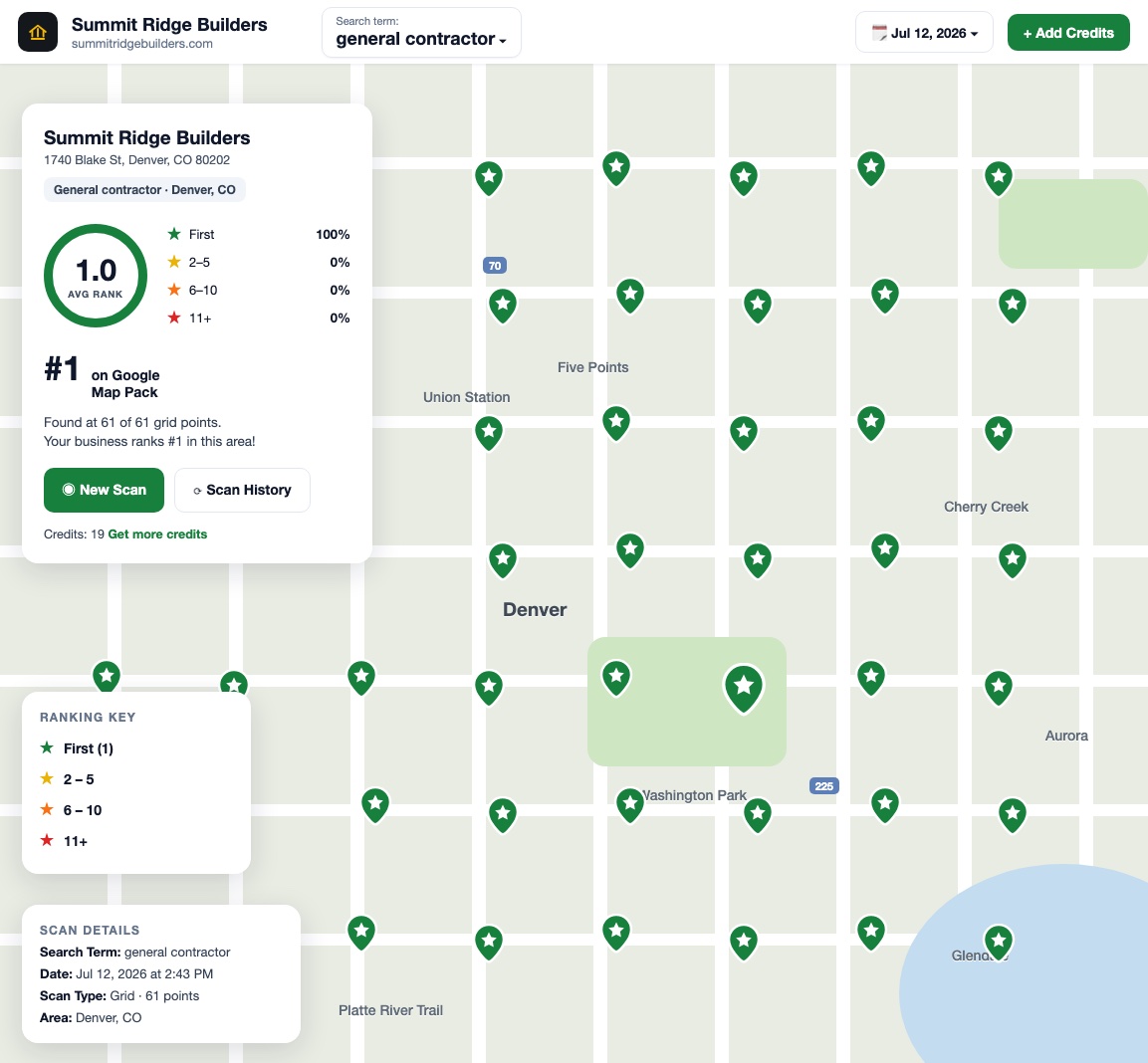The height and width of the screenshot is (1063, 1148).
Task: Click the SCAN DETAILS panel heading
Action: (x=90, y=930)
